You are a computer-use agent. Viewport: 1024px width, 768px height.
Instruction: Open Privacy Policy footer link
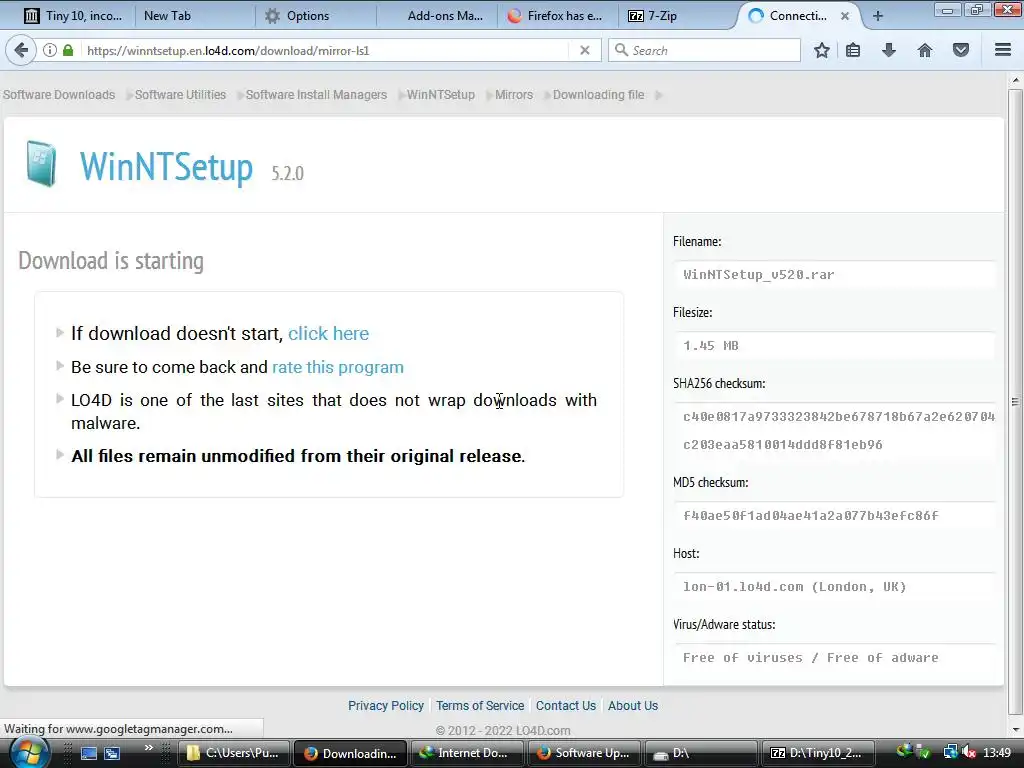click(x=385, y=705)
